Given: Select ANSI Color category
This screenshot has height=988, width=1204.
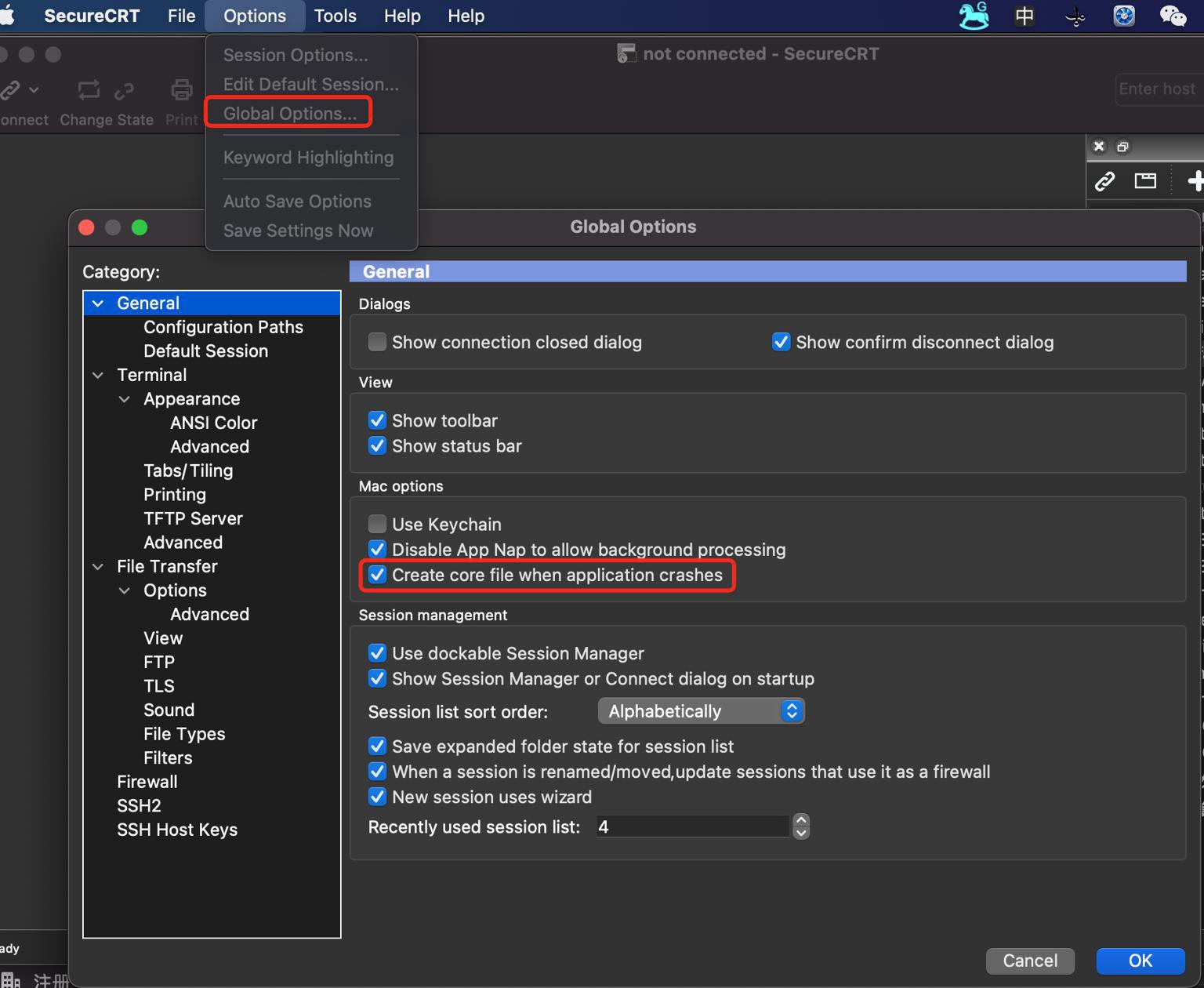Looking at the screenshot, I should [x=213, y=423].
